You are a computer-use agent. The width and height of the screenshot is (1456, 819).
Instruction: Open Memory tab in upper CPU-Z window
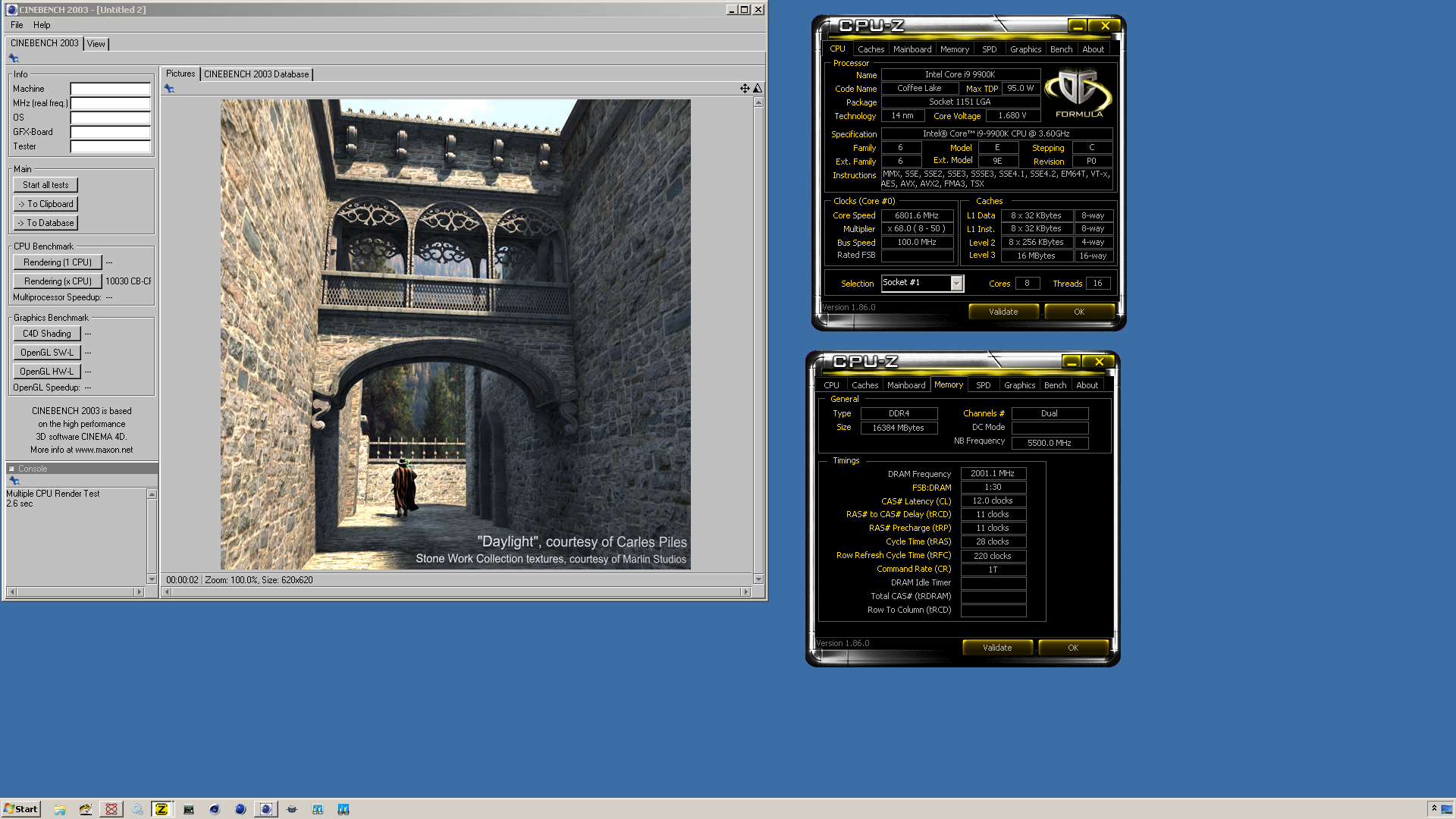[x=955, y=49]
